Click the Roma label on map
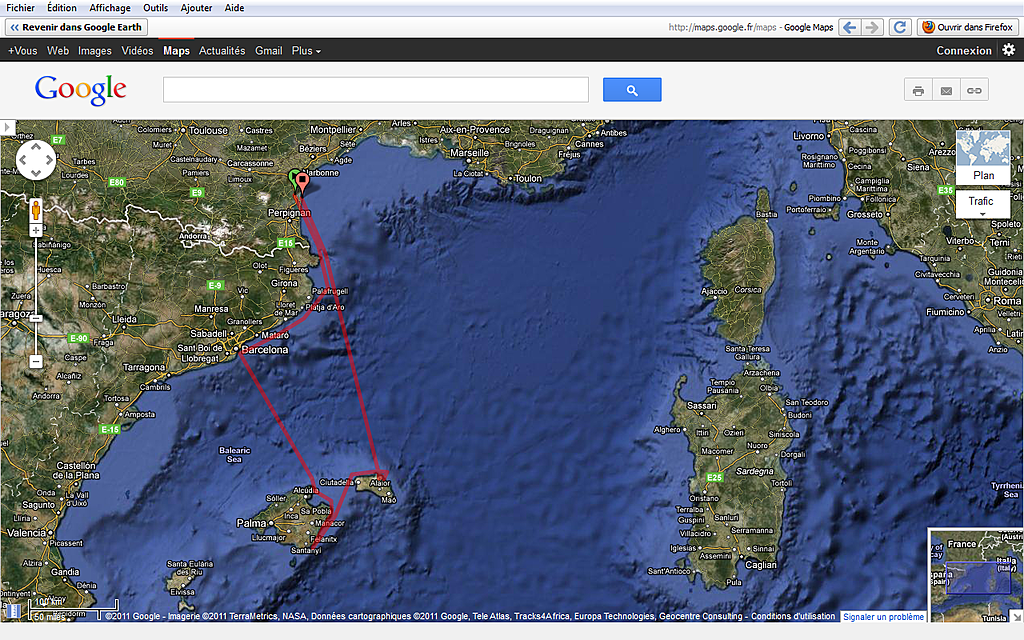 [1006, 301]
